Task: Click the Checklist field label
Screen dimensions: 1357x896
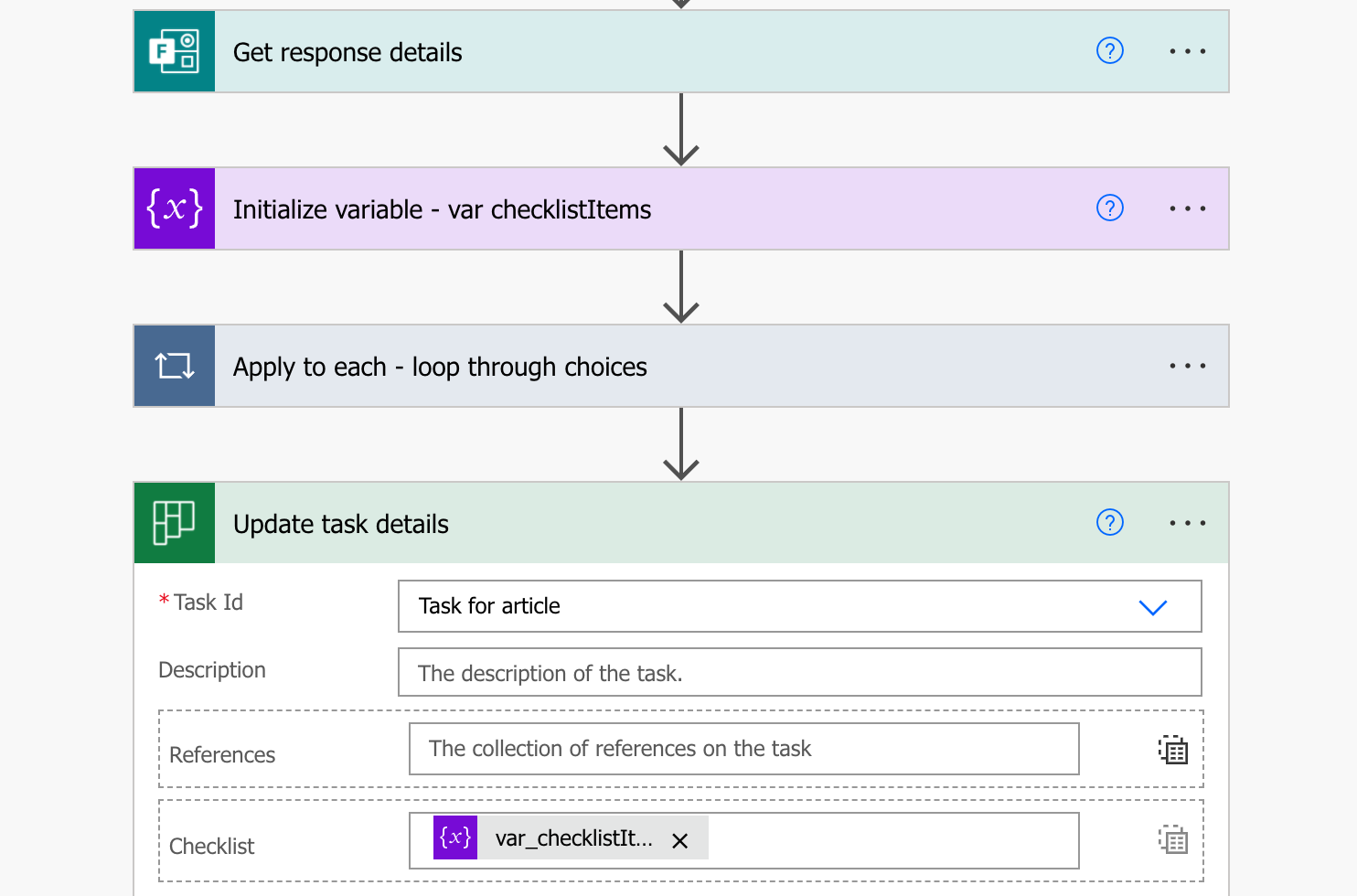Action: tap(212, 847)
